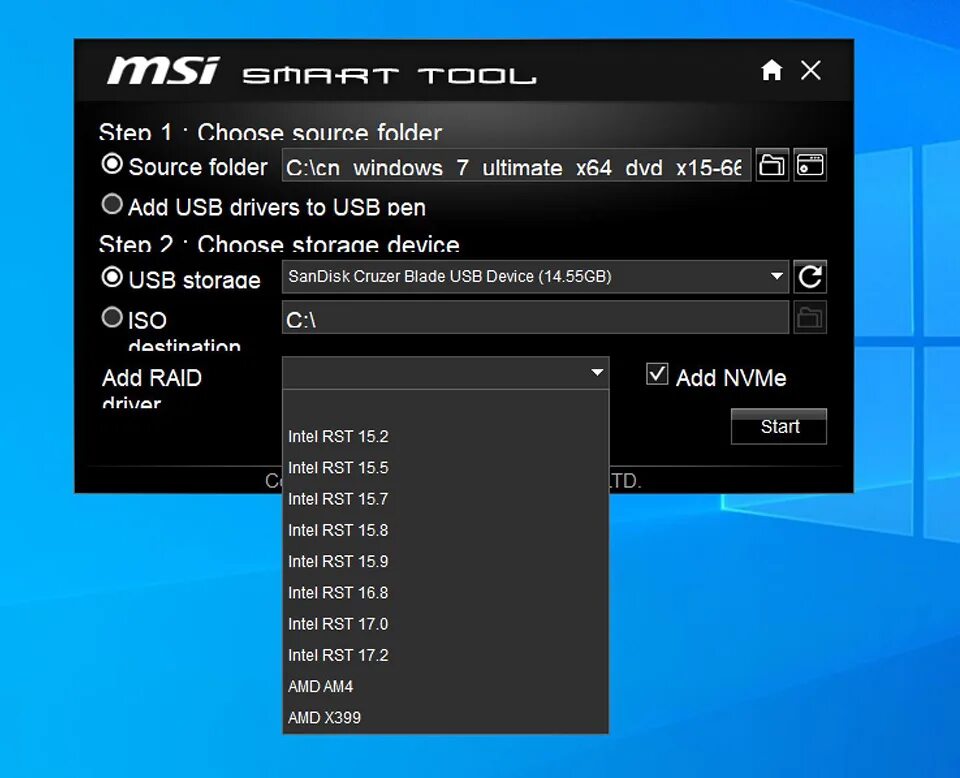Choose Intel RST 17.2 from the list
Screen dimensions: 960x778
pyautogui.click(x=338, y=655)
